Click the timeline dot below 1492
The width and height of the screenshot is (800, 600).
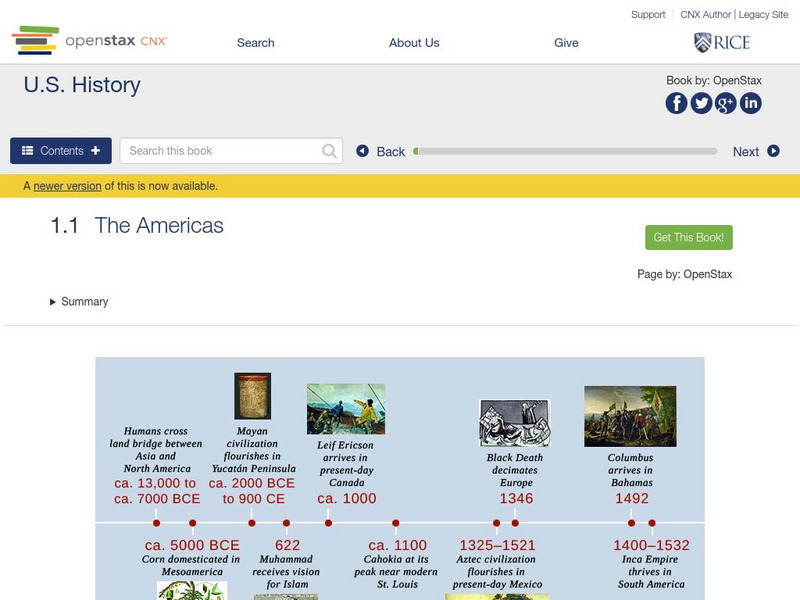point(632,523)
